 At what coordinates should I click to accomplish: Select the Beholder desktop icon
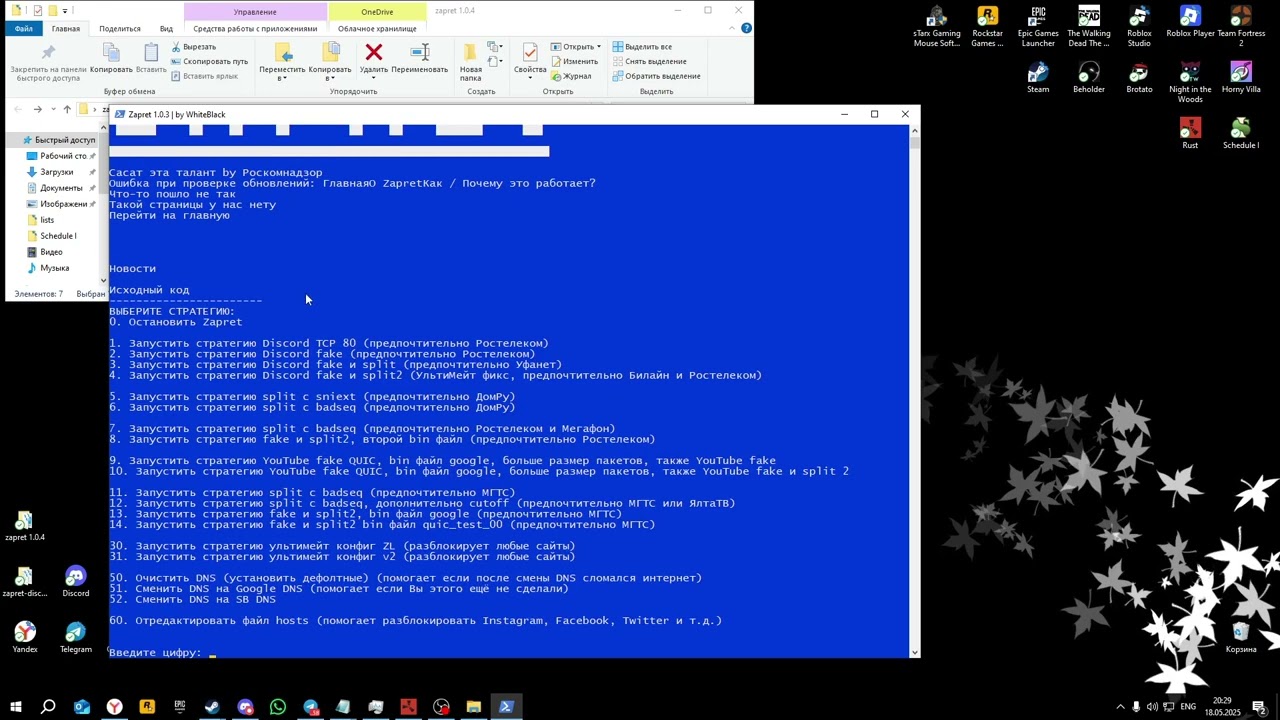pyautogui.click(x=1089, y=78)
